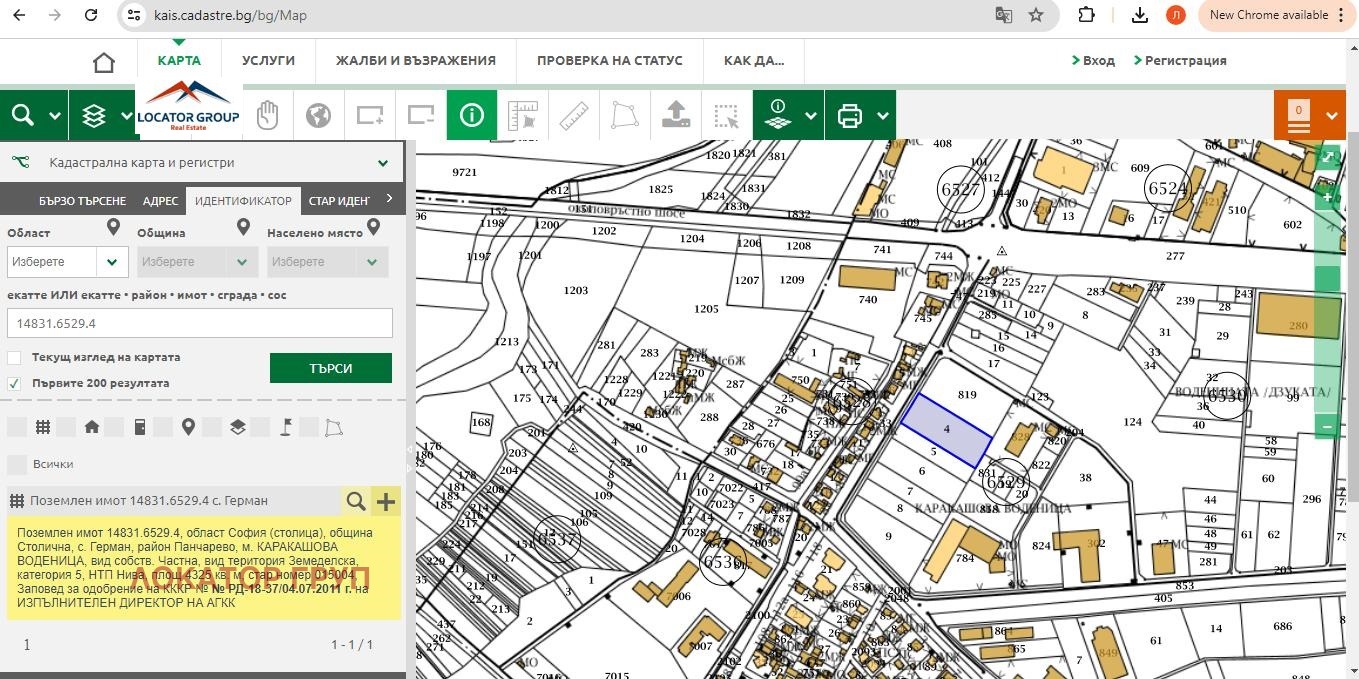Select the ruler distance measure tool
The width and height of the screenshot is (1359, 679).
coord(574,116)
